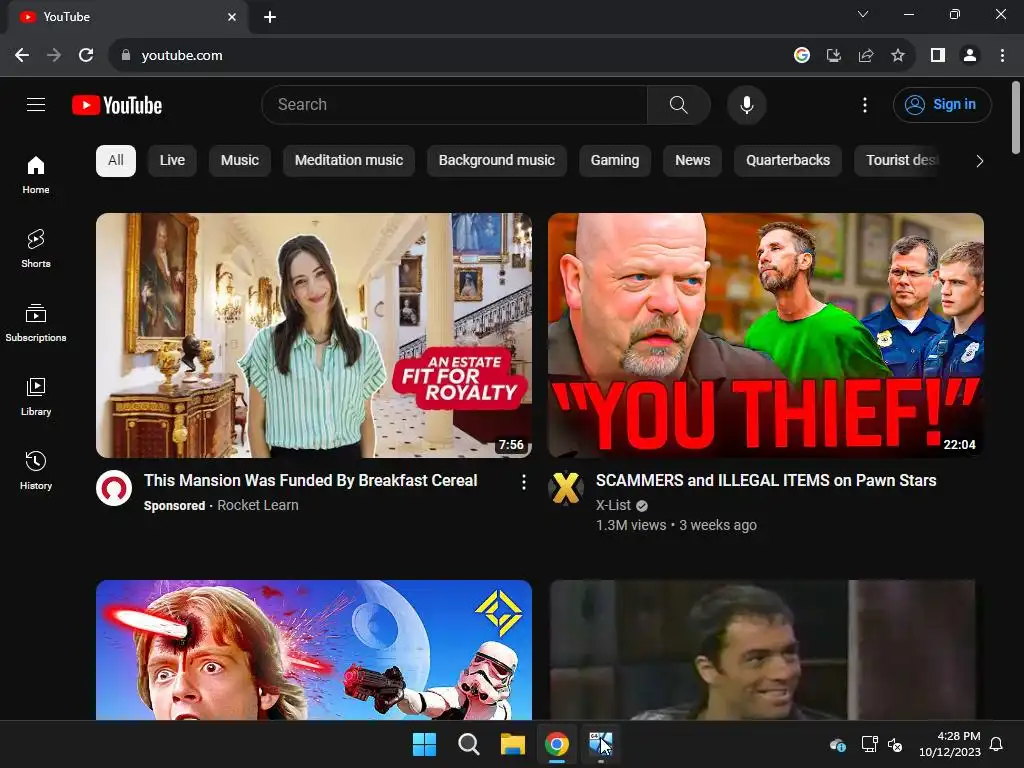Click the install app icon in address bar
The image size is (1024, 768).
[x=834, y=56]
